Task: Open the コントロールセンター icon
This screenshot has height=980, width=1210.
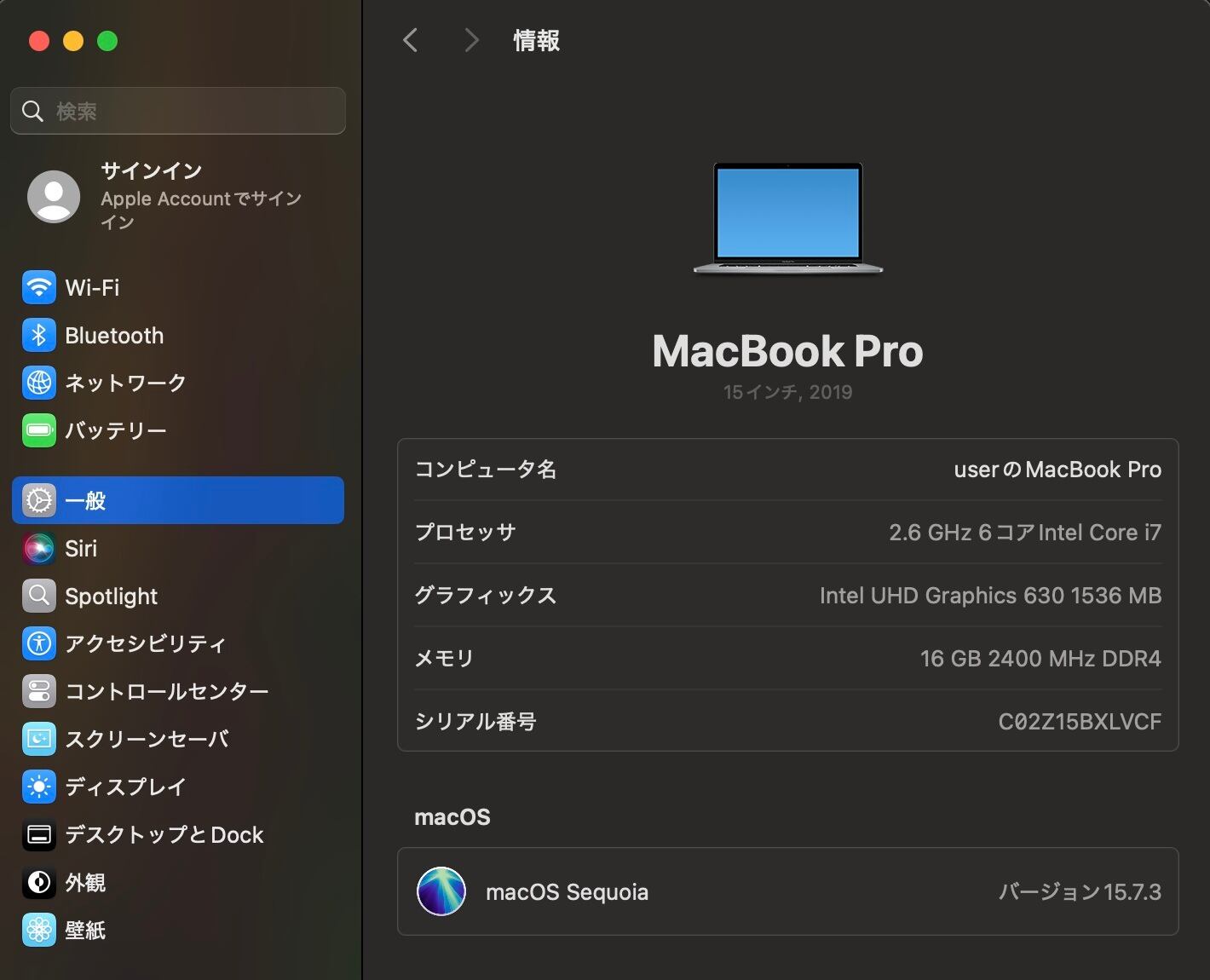Action: click(39, 691)
